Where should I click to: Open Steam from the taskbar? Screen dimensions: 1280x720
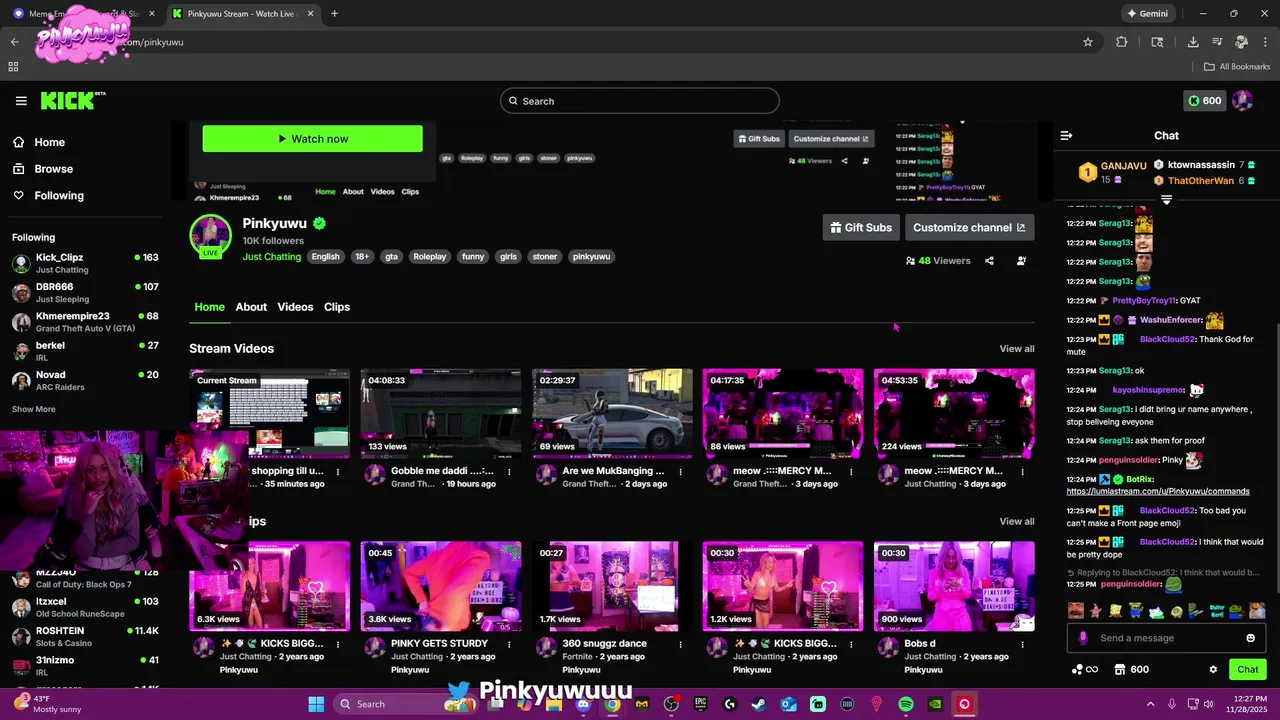pyautogui.click(x=759, y=704)
